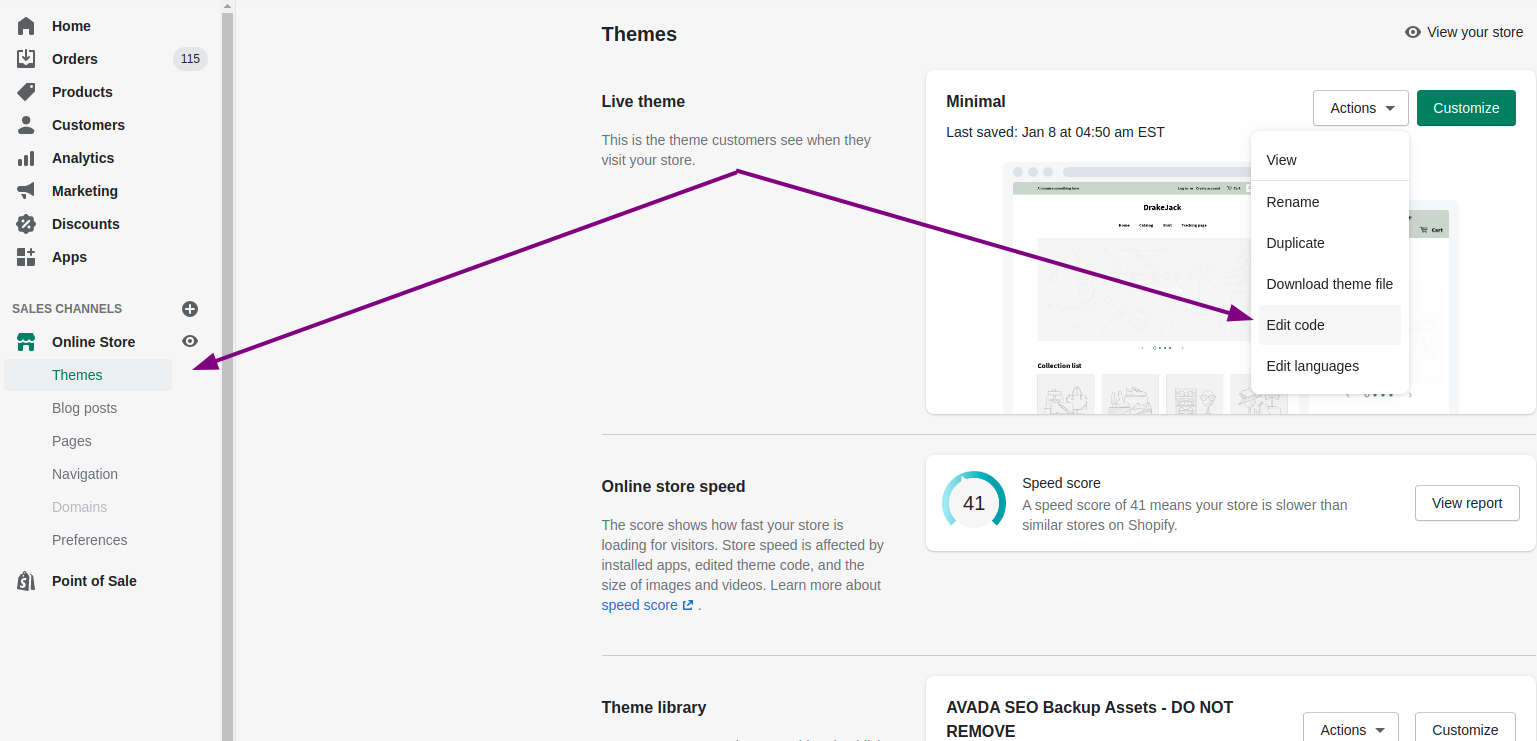Expand Actions dropdown for AVADA SEO theme
Image resolution: width=1537 pixels, height=741 pixels.
click(x=1350, y=730)
